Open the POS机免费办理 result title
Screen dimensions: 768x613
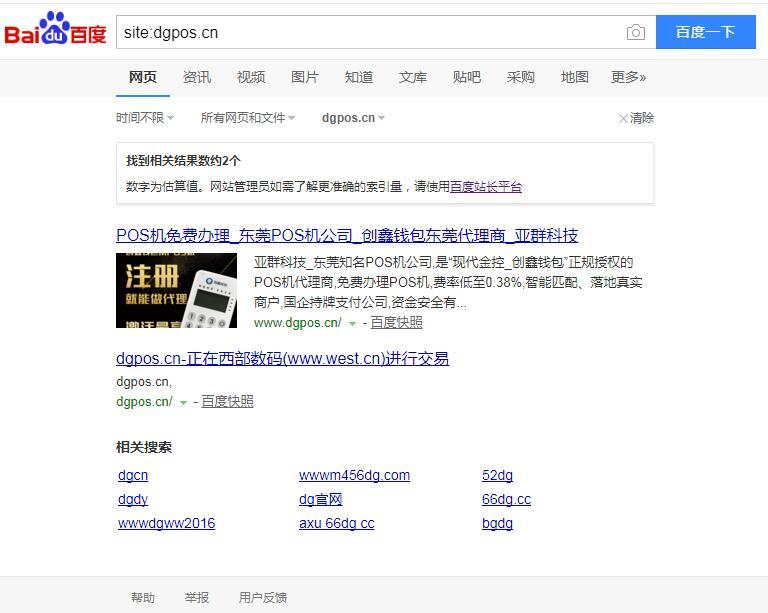(x=347, y=236)
